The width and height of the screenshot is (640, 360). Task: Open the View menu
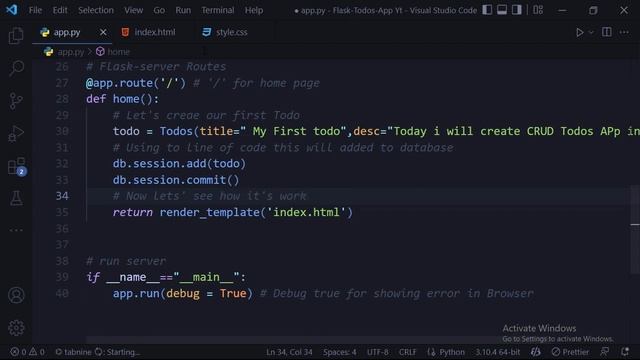133,10
